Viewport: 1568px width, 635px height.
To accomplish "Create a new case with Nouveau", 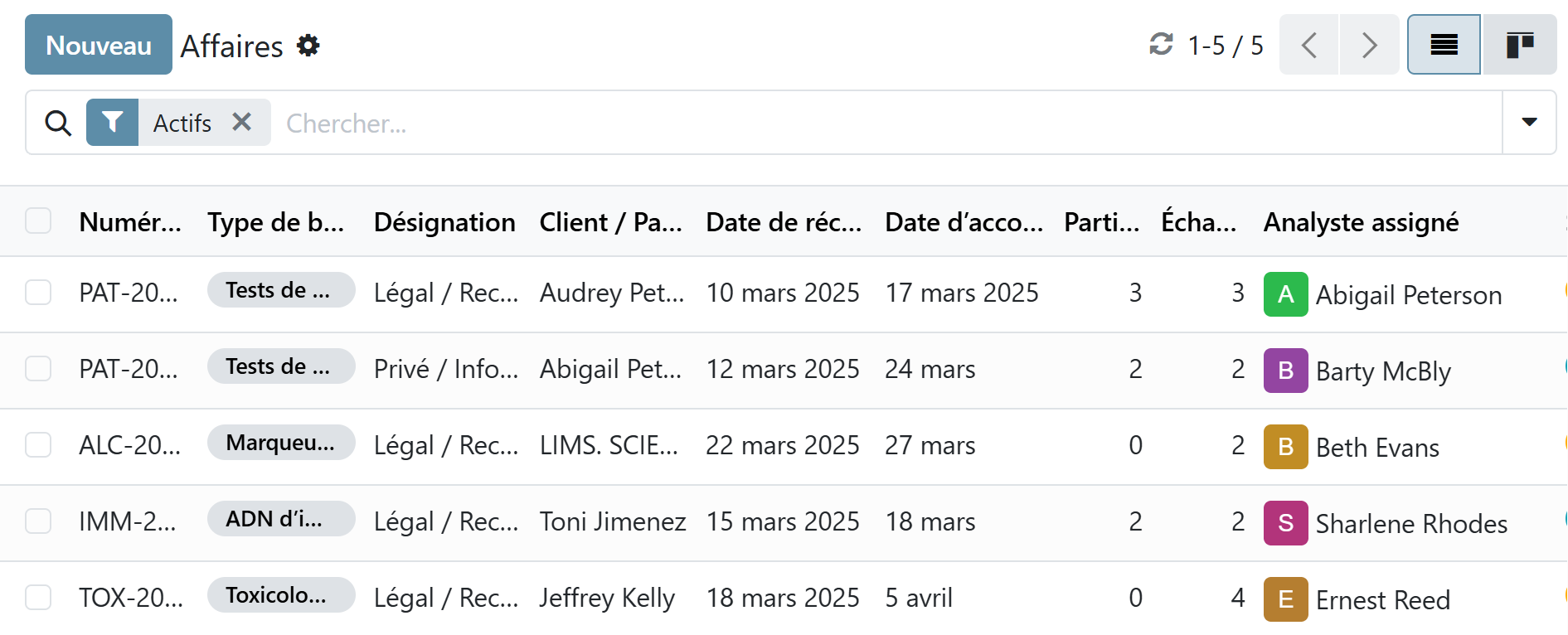I will tap(99, 45).
